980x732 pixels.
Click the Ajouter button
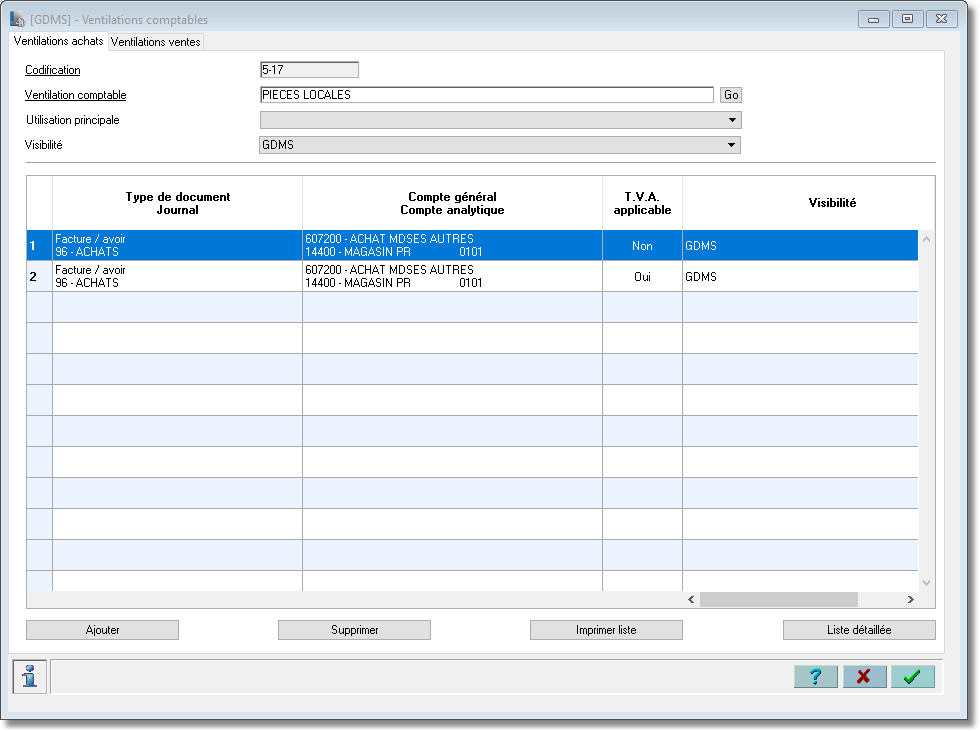point(102,630)
